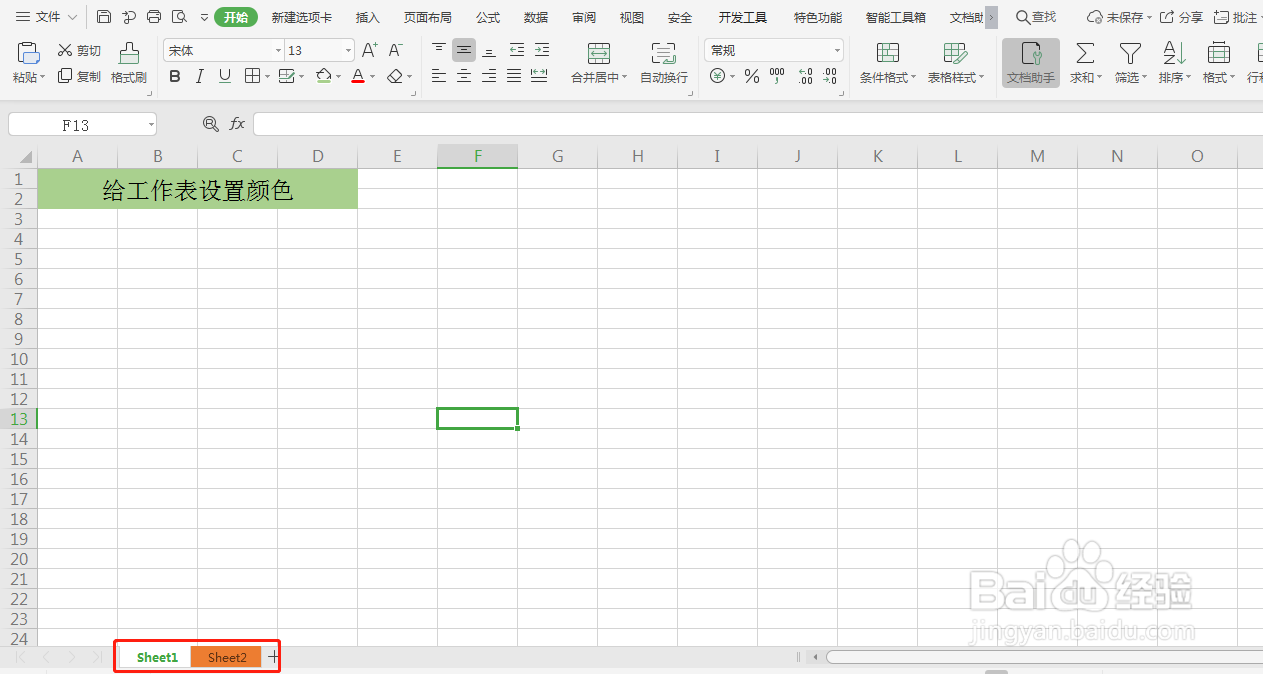The height and width of the screenshot is (674, 1263).
Task: Align cell text right
Action: pyautogui.click(x=489, y=76)
